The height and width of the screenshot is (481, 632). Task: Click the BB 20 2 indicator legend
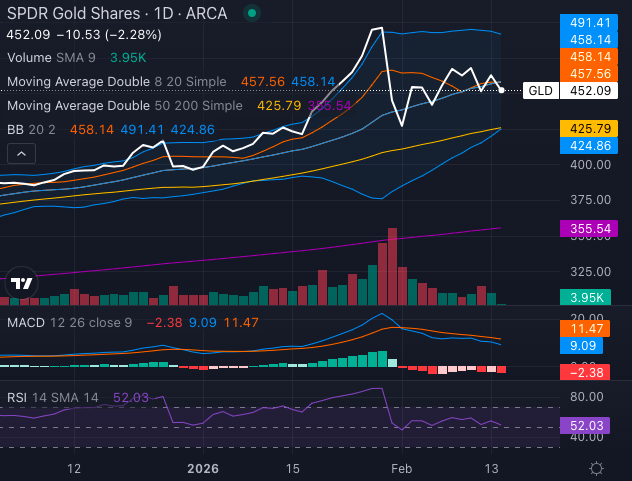[28, 129]
